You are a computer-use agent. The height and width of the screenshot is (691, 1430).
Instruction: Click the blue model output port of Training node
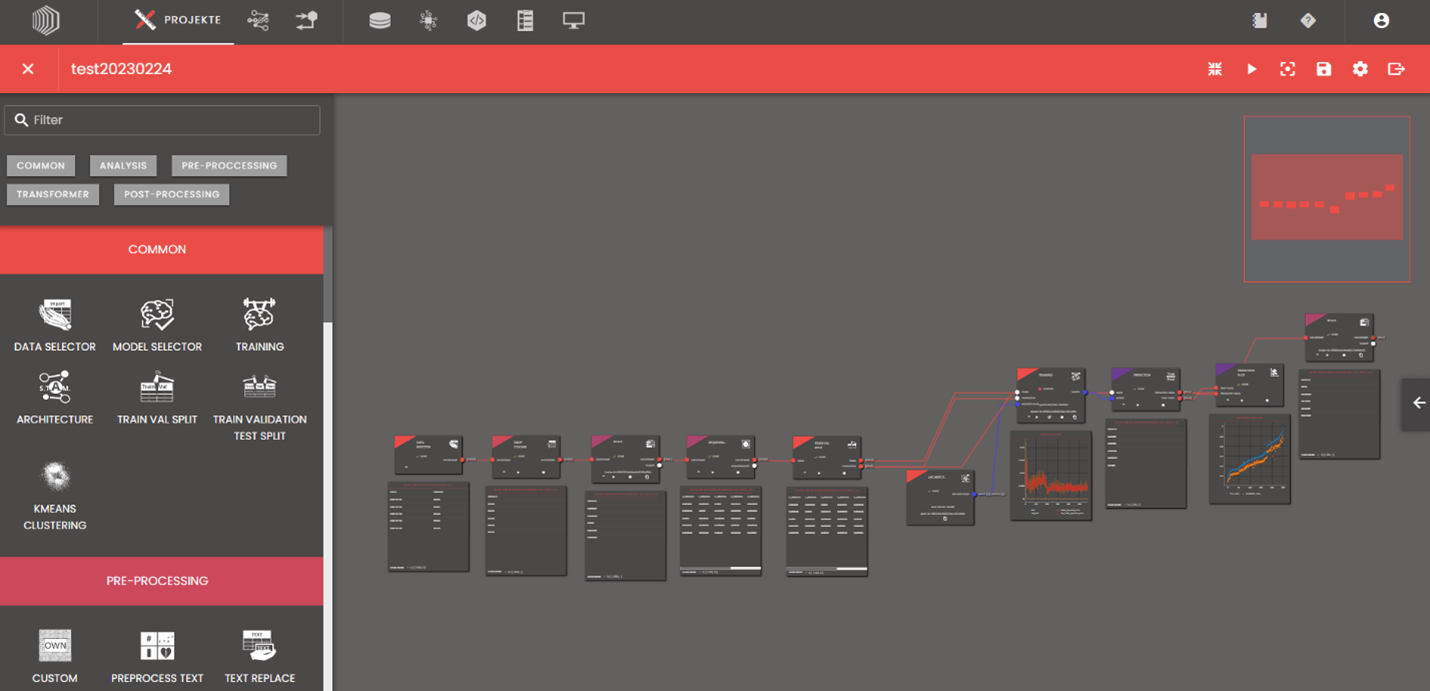[1085, 392]
